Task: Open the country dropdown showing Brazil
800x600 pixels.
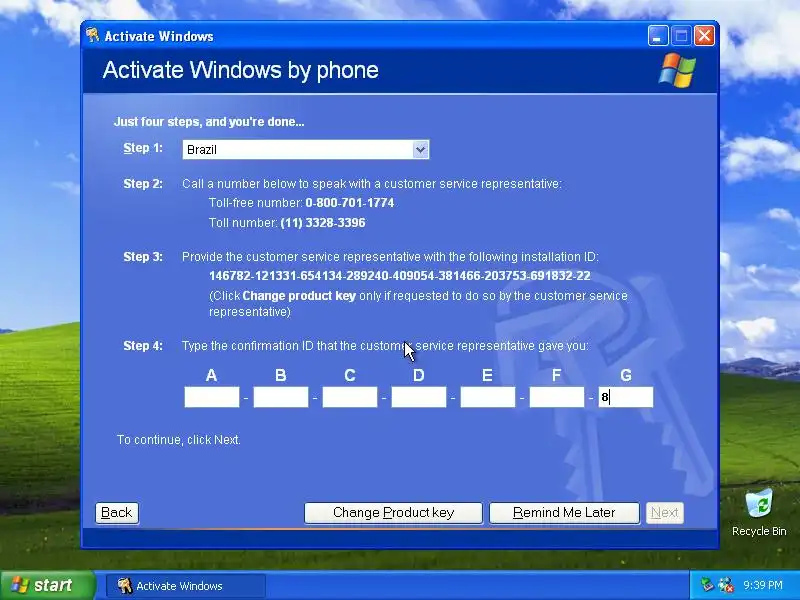Action: pyautogui.click(x=306, y=149)
